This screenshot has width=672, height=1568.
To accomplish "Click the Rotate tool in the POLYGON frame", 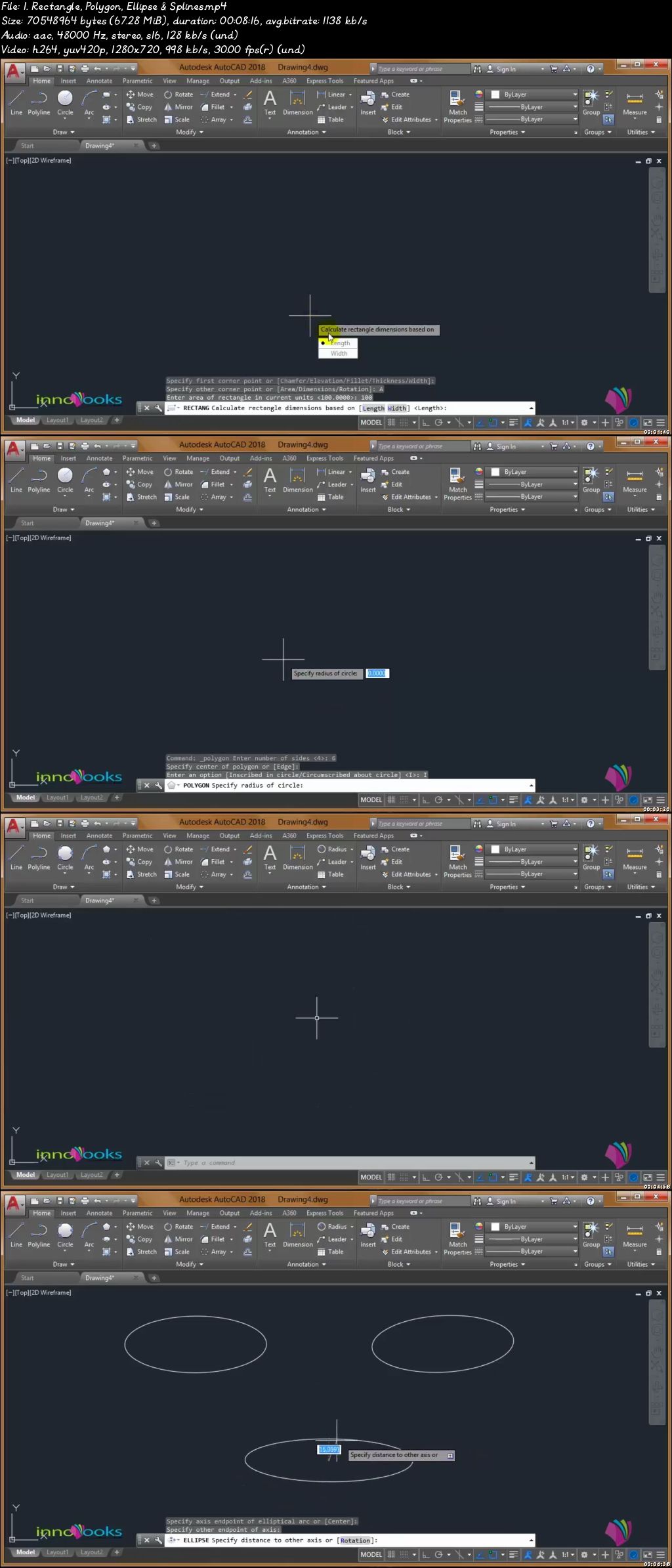I will click(x=178, y=472).
